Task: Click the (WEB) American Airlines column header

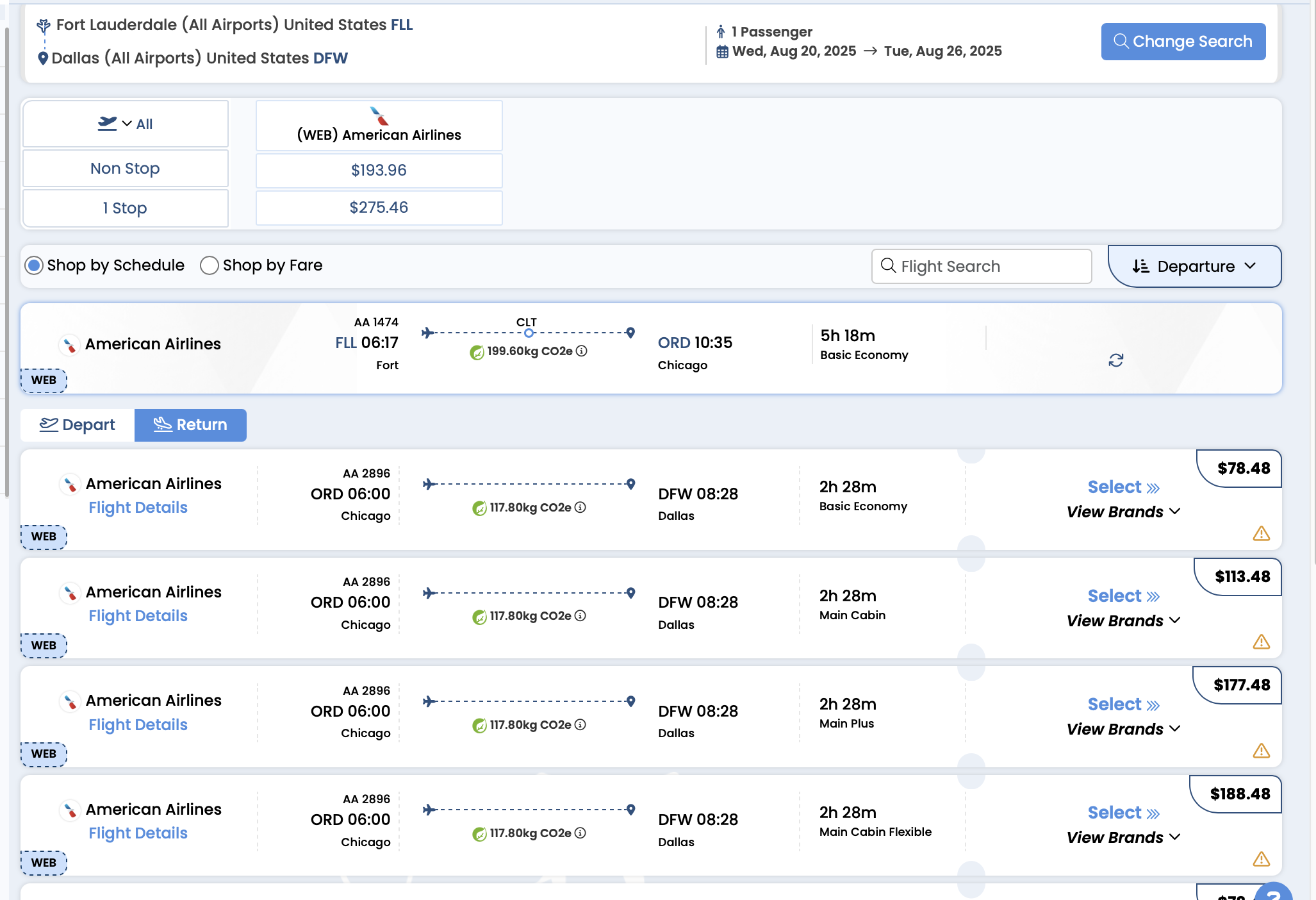Action: [x=379, y=126]
